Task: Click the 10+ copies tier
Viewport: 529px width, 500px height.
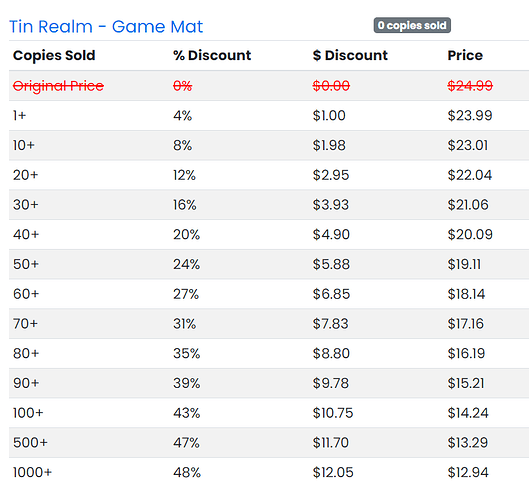Action: point(24,145)
